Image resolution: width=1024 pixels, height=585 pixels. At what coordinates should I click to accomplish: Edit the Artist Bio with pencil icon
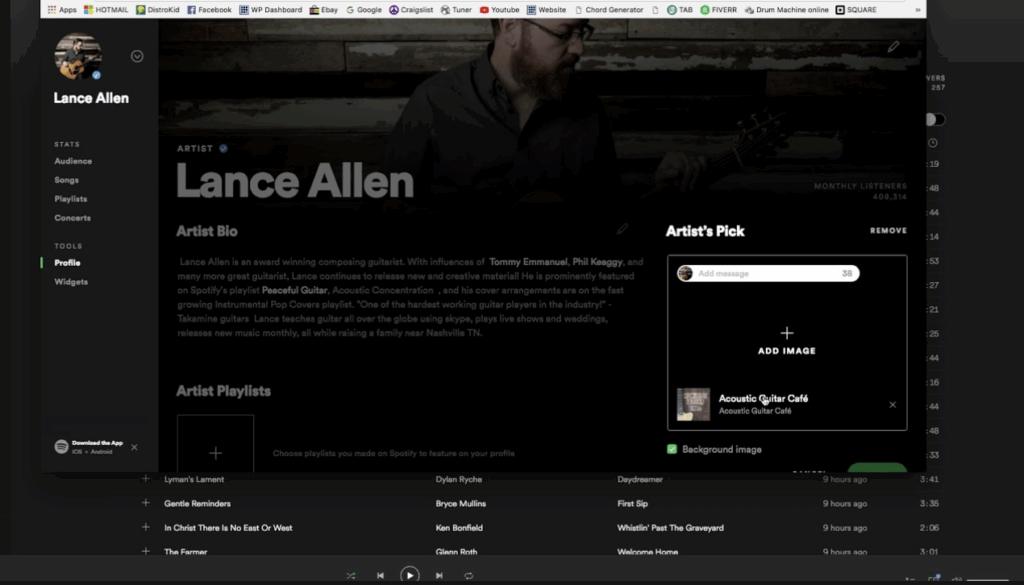coord(622,229)
